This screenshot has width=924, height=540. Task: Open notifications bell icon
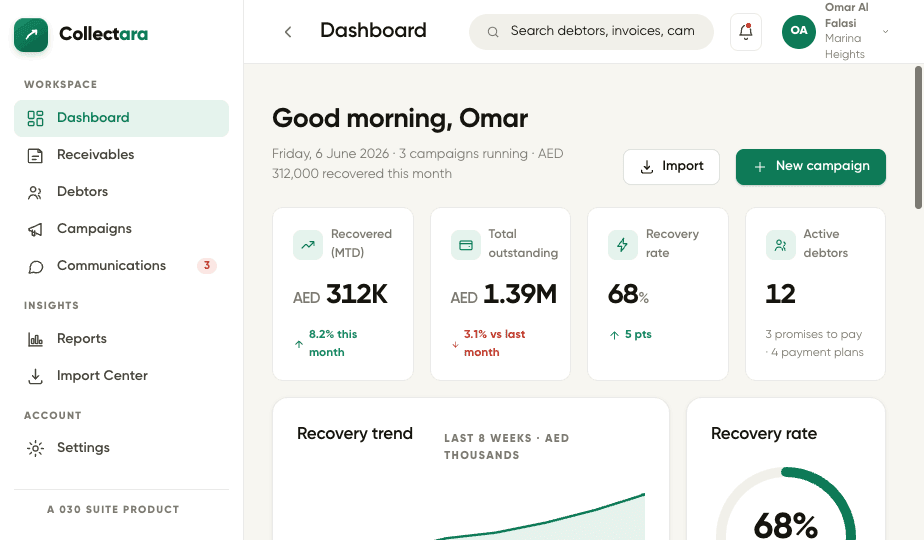coord(745,32)
